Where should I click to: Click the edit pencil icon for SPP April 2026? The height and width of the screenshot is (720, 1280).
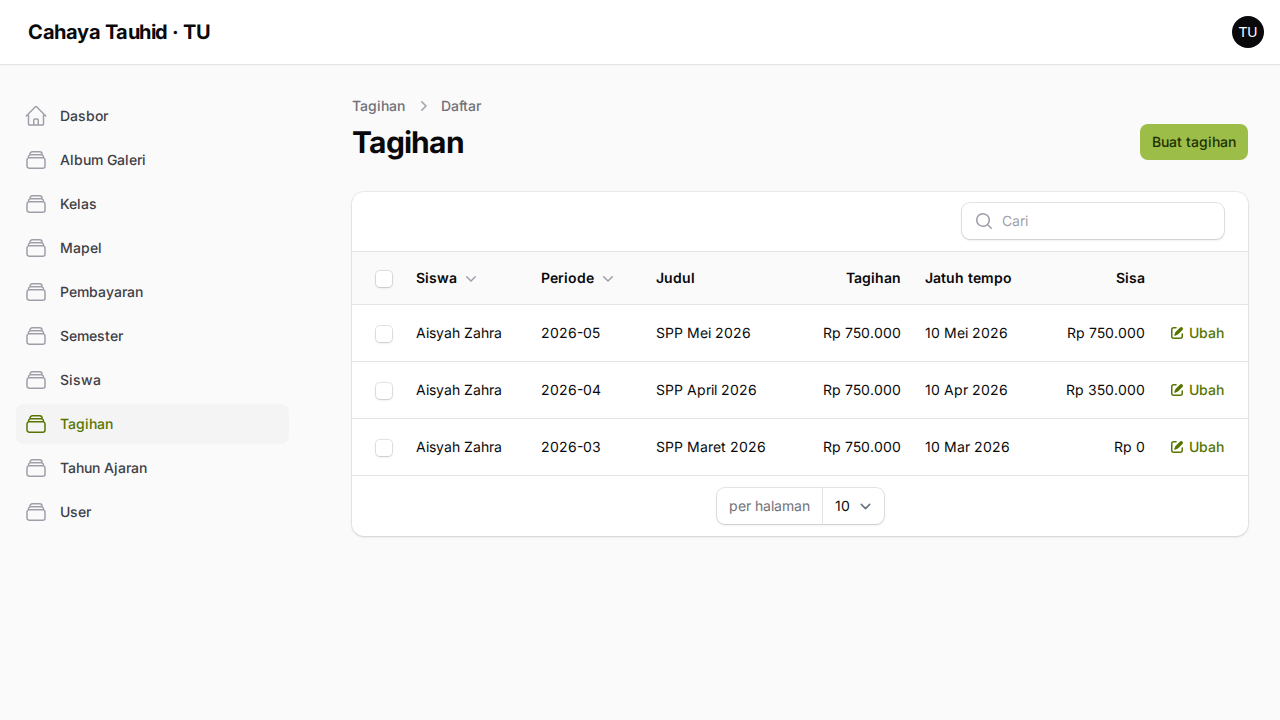pos(1177,390)
